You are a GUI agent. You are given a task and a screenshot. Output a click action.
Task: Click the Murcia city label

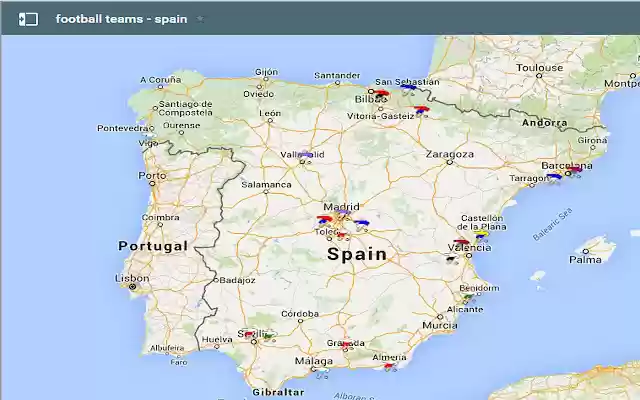(440, 325)
